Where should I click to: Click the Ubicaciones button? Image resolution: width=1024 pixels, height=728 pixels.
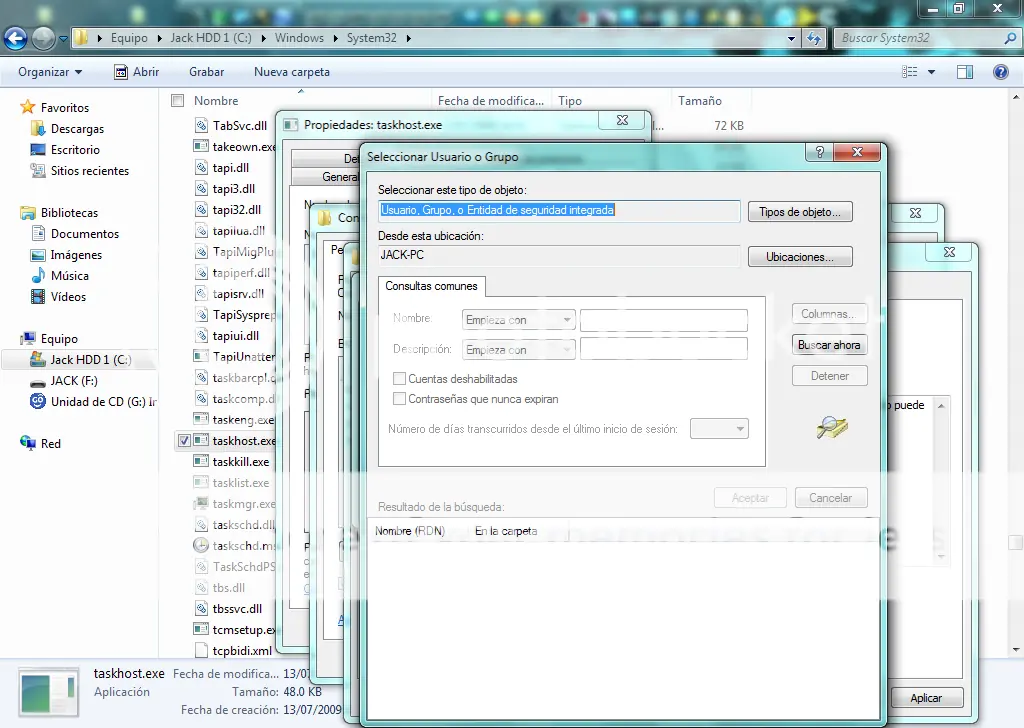pyautogui.click(x=800, y=257)
